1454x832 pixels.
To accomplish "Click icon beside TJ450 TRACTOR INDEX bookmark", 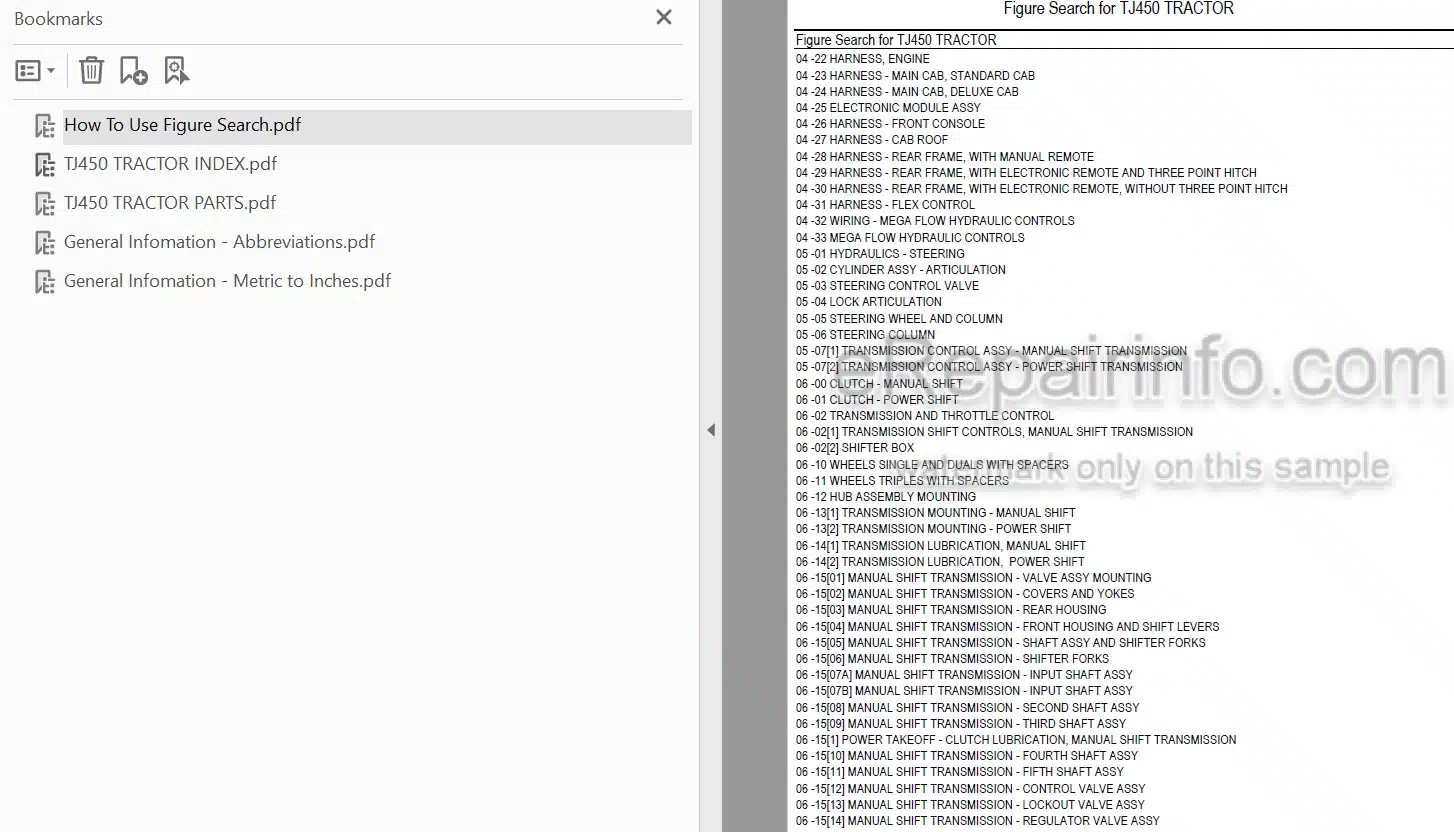I will (45, 165).
